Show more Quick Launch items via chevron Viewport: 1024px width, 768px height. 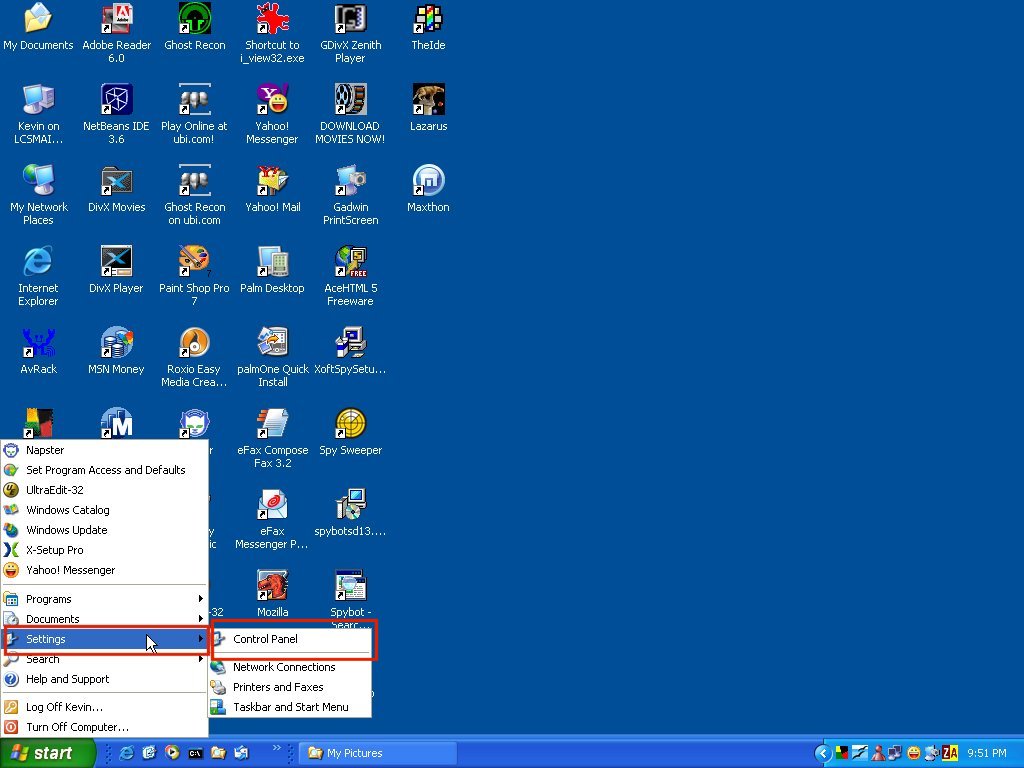(276, 748)
